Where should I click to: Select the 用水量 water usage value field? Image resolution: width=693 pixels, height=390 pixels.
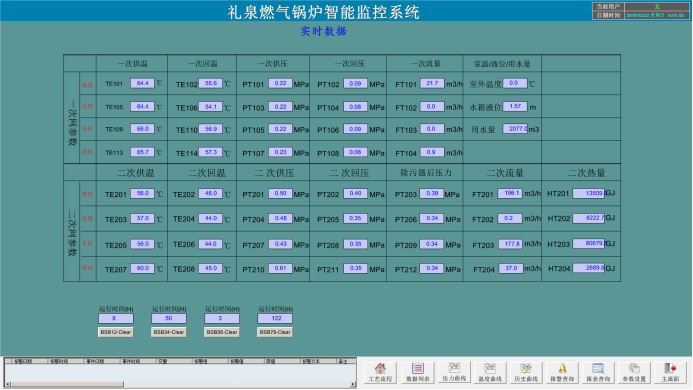pos(515,129)
